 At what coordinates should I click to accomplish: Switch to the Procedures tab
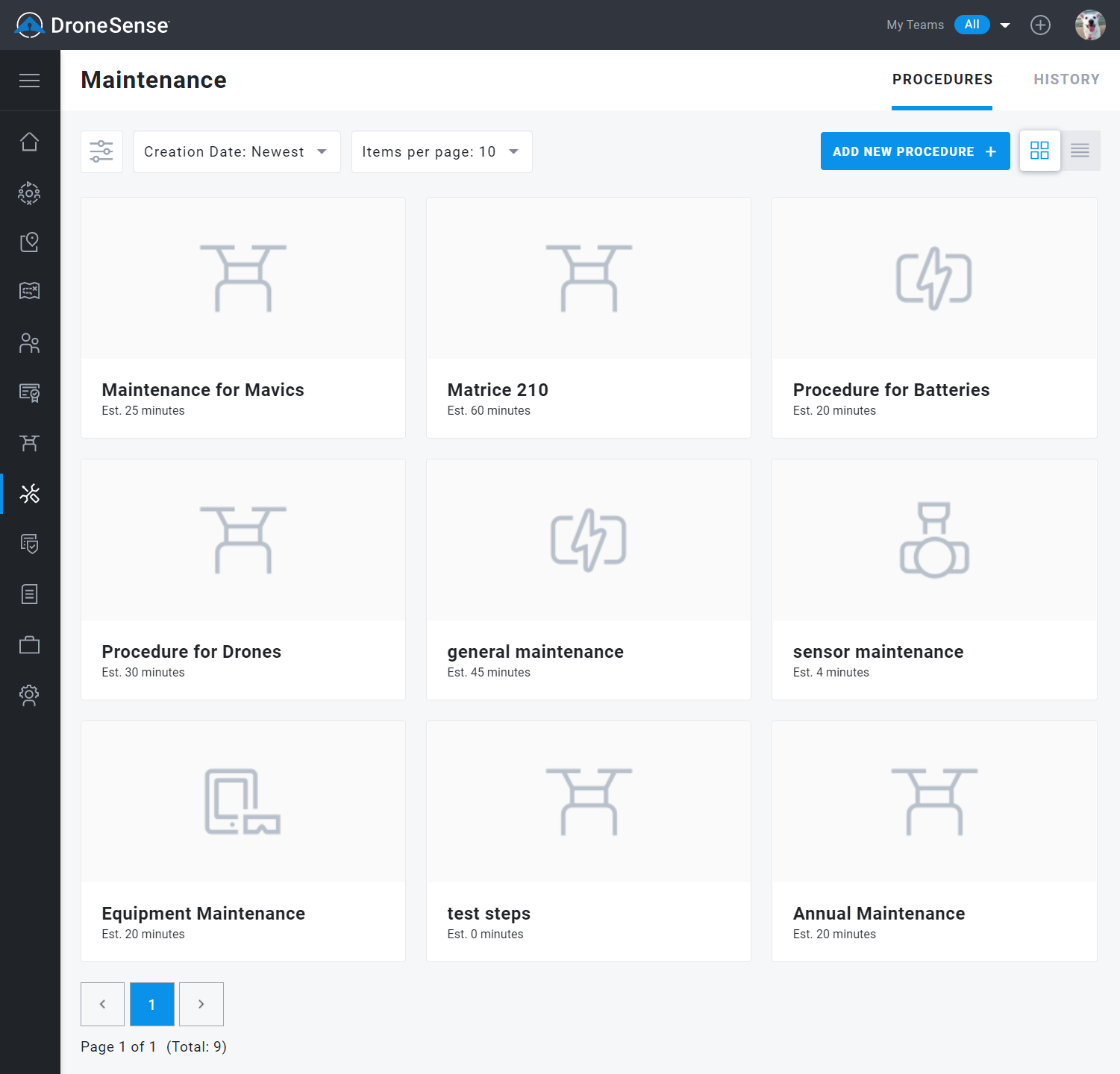pos(942,80)
